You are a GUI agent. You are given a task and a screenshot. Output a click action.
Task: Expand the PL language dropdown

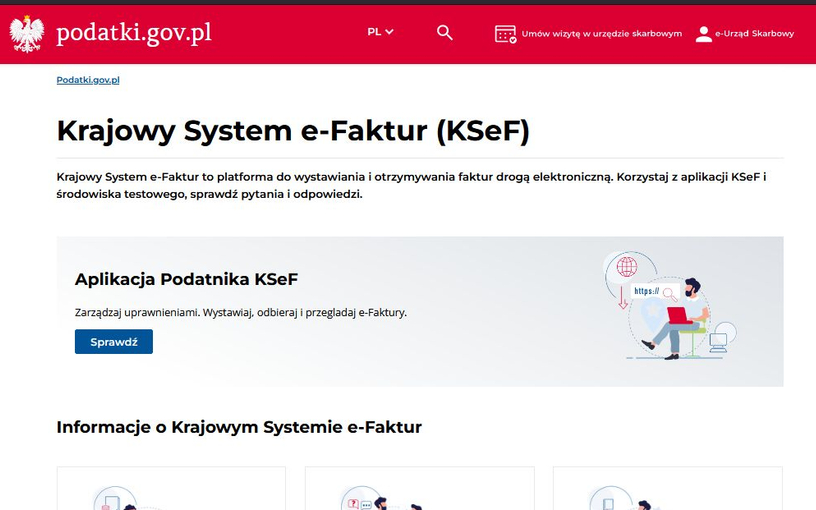[x=380, y=32]
